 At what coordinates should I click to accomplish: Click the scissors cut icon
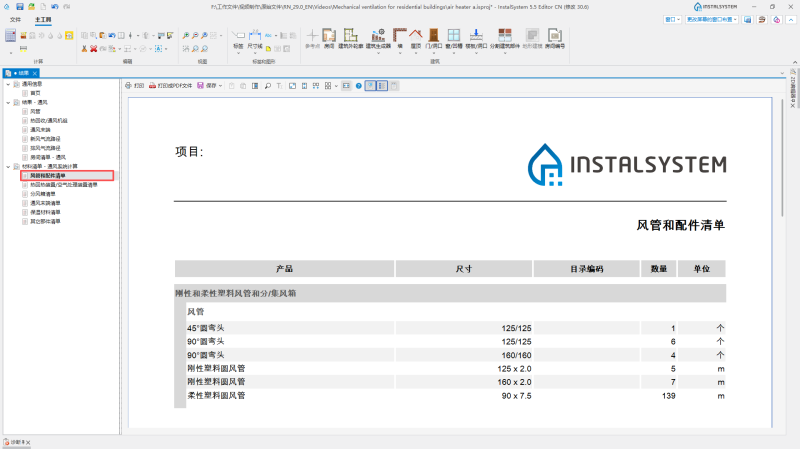[x=84, y=49]
